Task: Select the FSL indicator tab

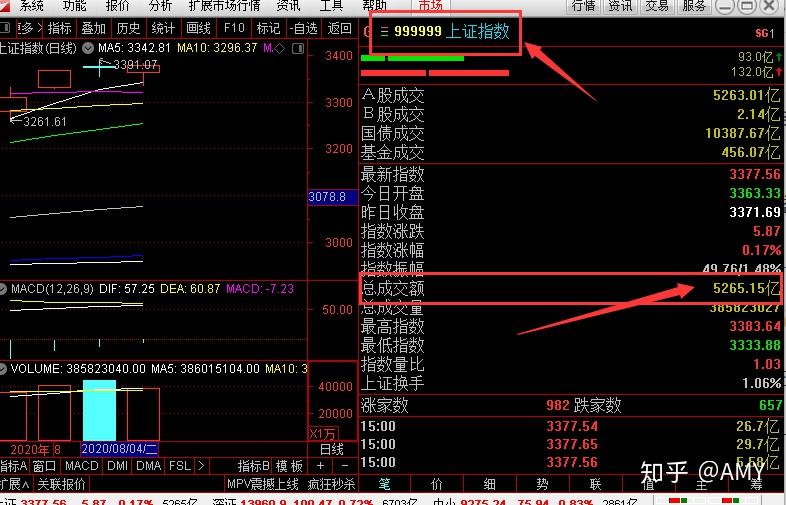Action: pos(180,466)
